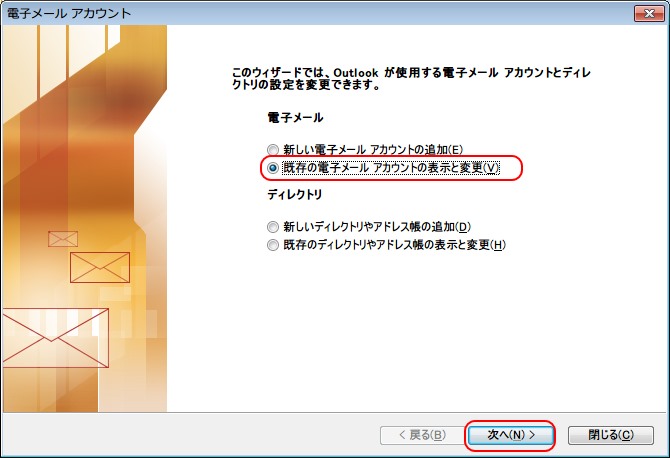The height and width of the screenshot is (458, 670).
Task: Click the 次へ(N) > button
Action: [511, 435]
